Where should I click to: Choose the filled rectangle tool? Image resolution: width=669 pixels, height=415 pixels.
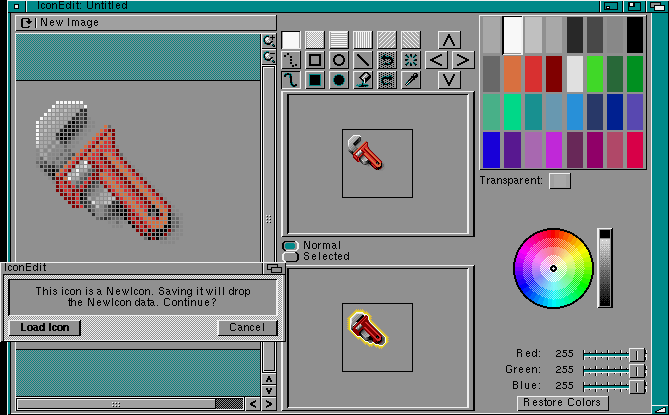pos(315,79)
